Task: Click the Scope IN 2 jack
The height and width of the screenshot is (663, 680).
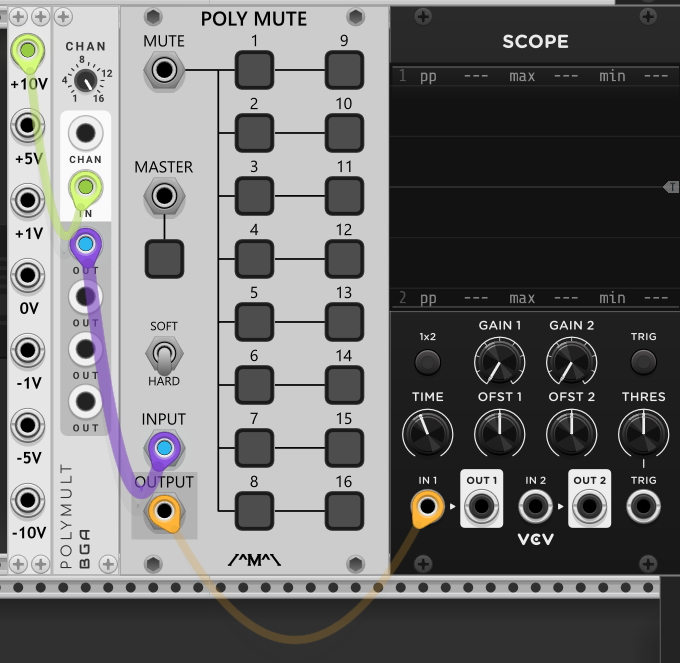Action: coord(535,508)
